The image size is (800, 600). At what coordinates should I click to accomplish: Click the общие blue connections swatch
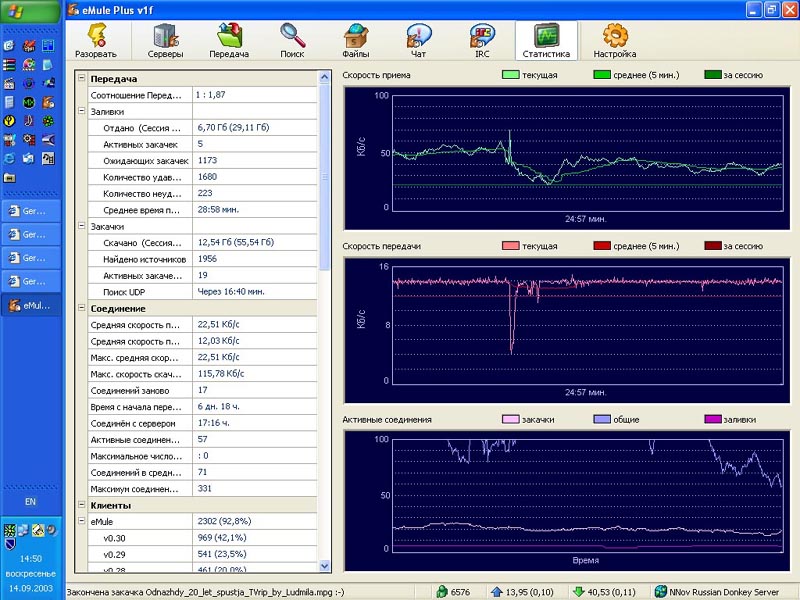click(602, 419)
